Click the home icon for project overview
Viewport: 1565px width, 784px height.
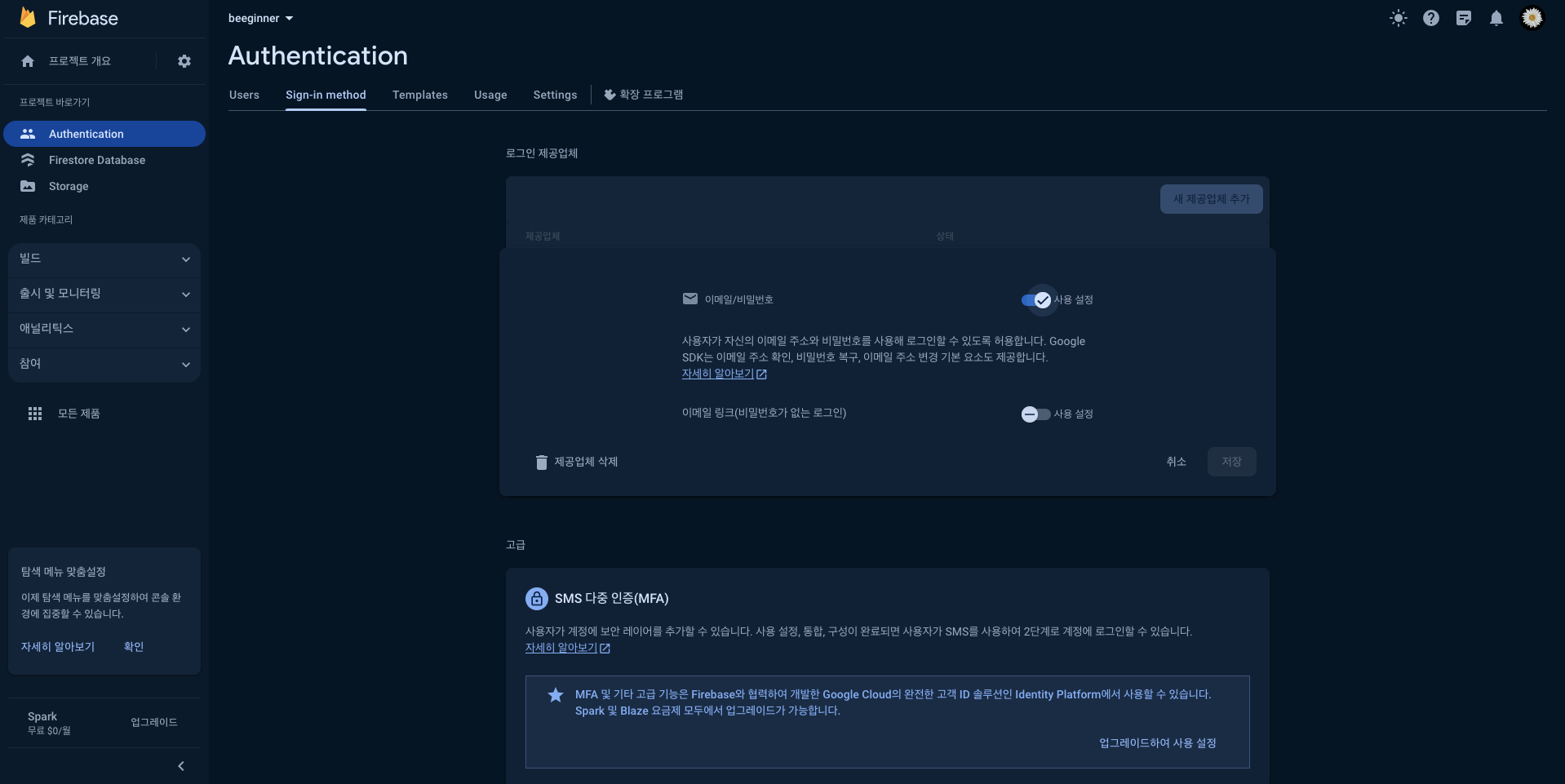28,61
